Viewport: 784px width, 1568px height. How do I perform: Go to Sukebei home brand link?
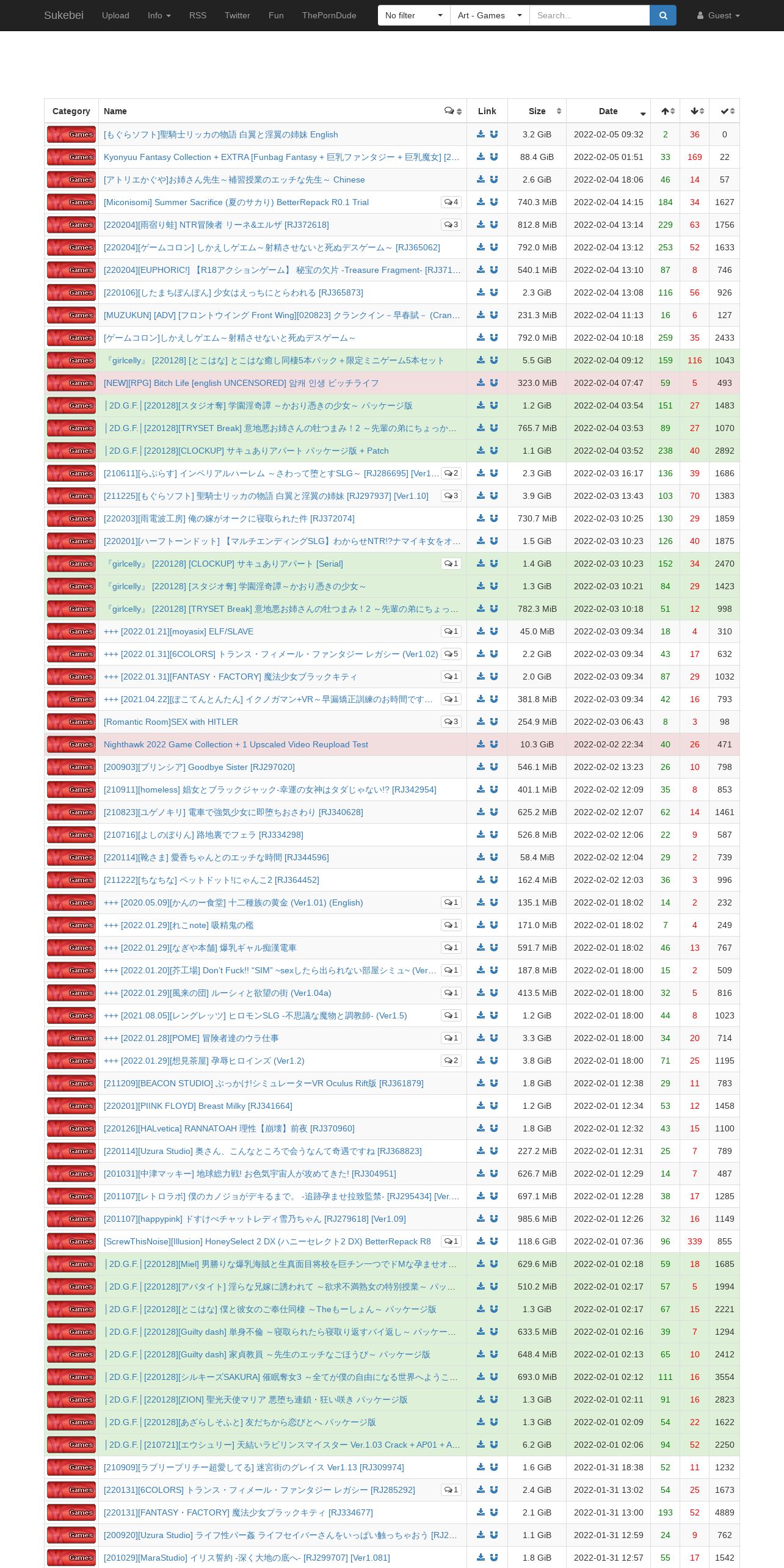pyautogui.click(x=64, y=15)
